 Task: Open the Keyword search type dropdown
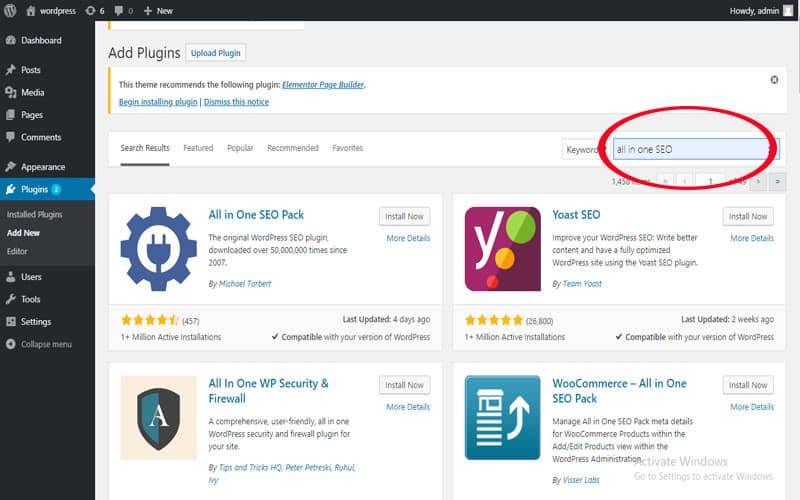pyautogui.click(x=585, y=149)
